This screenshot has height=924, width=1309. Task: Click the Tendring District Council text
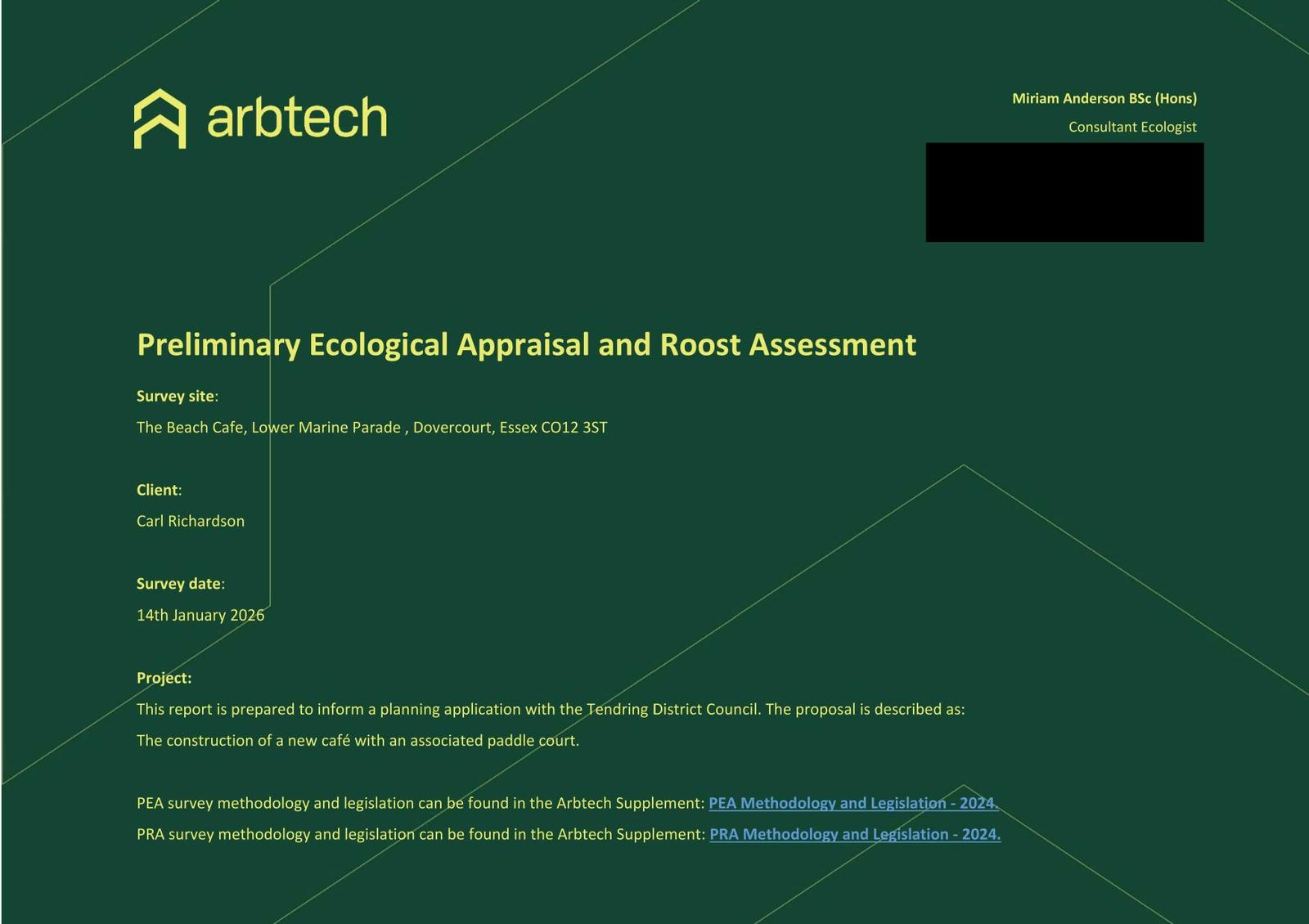coord(672,709)
